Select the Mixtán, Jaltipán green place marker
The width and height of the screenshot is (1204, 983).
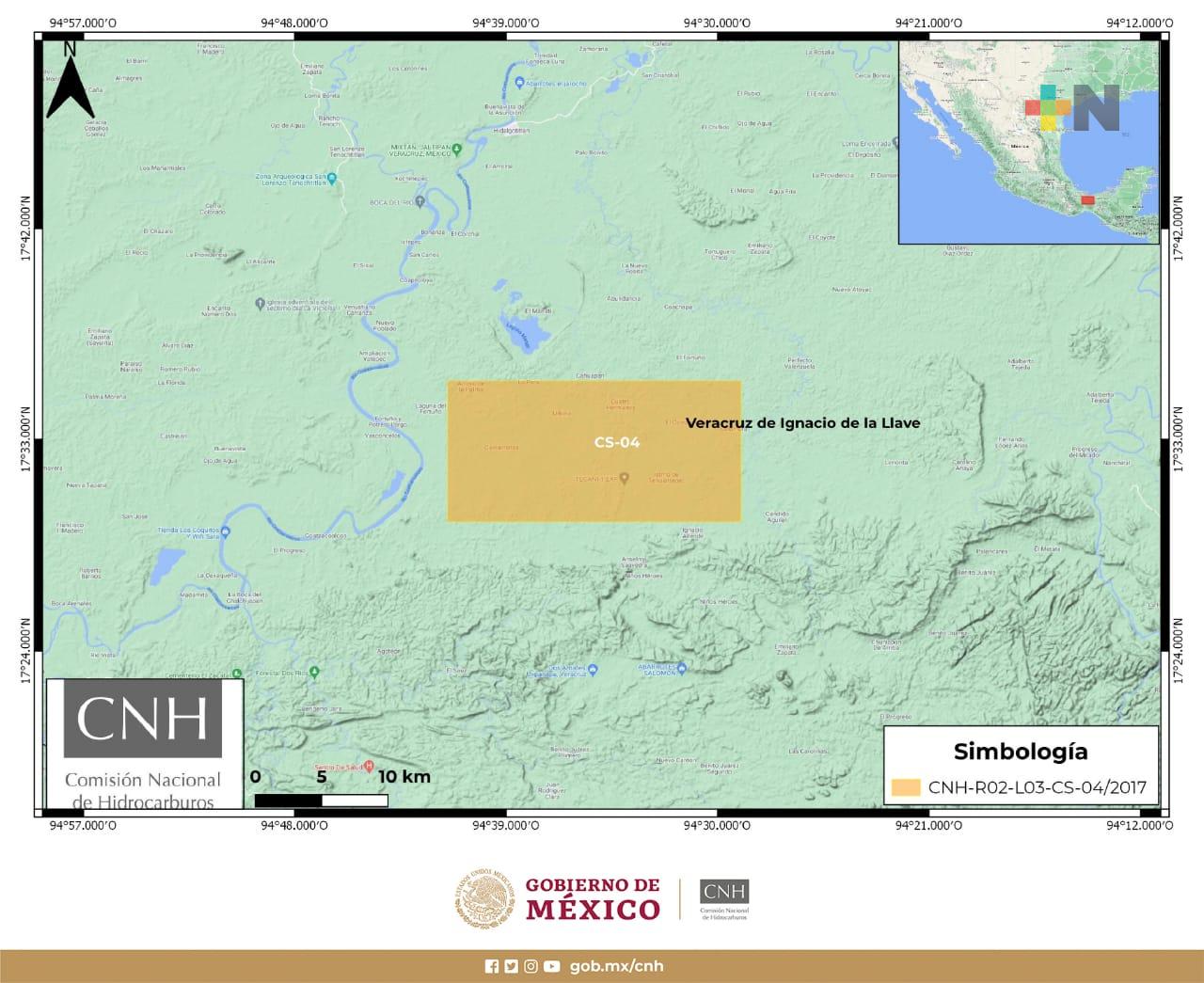click(x=458, y=147)
